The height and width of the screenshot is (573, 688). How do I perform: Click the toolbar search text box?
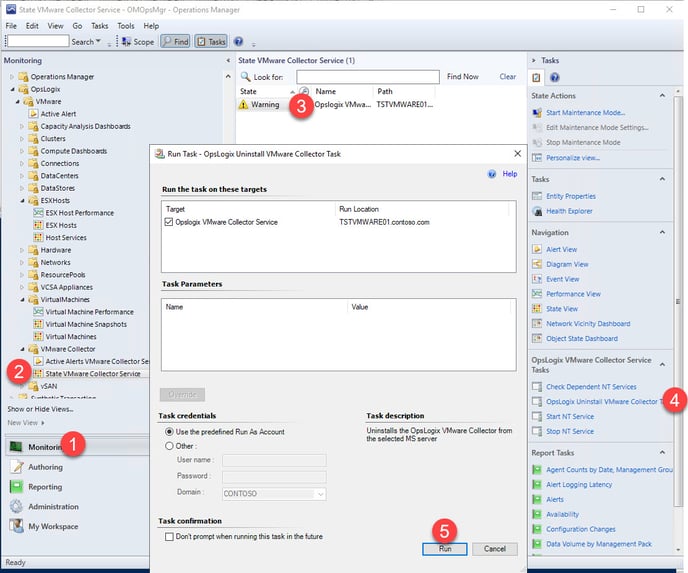point(38,41)
